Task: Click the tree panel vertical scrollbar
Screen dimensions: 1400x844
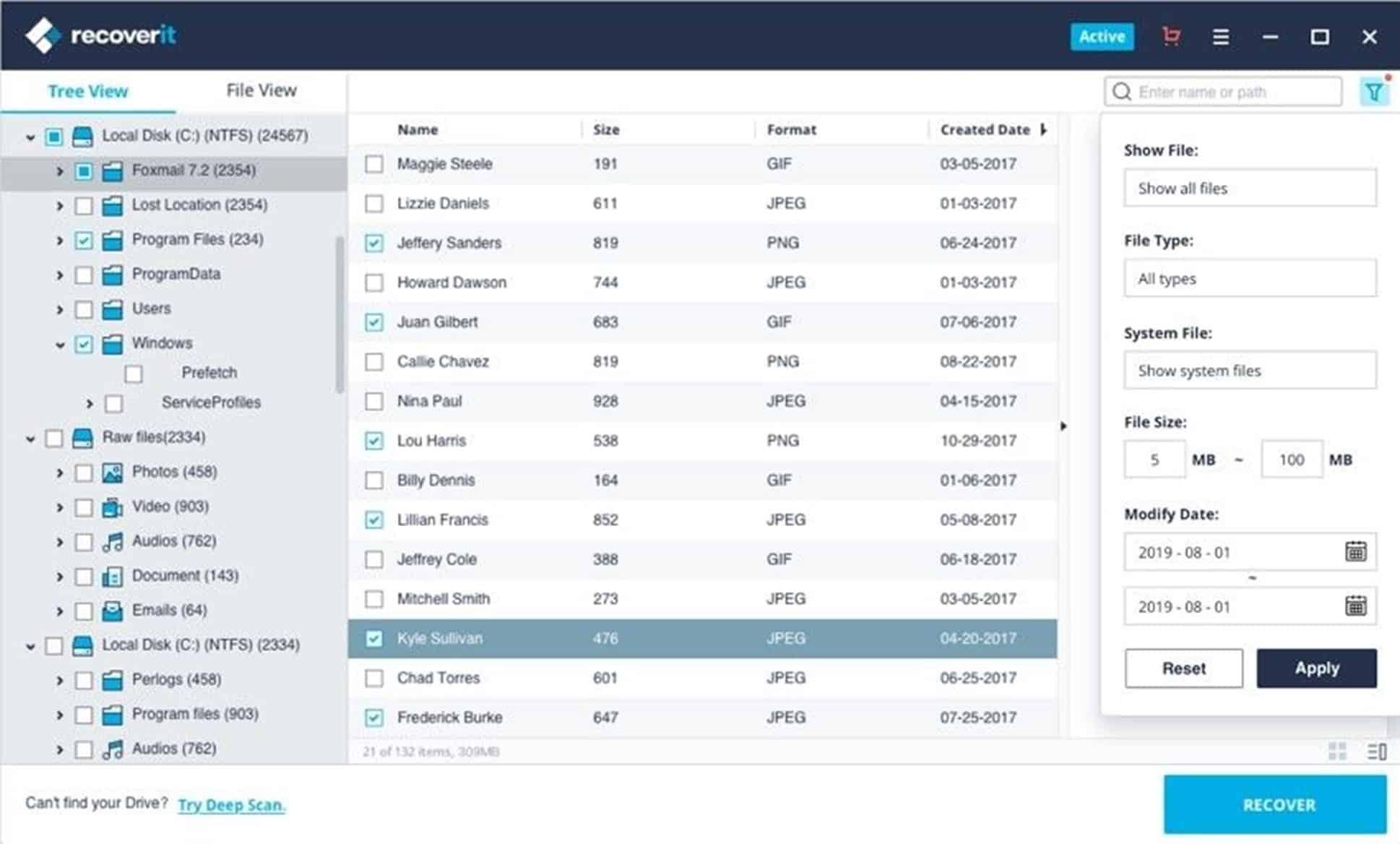Action: [340, 314]
